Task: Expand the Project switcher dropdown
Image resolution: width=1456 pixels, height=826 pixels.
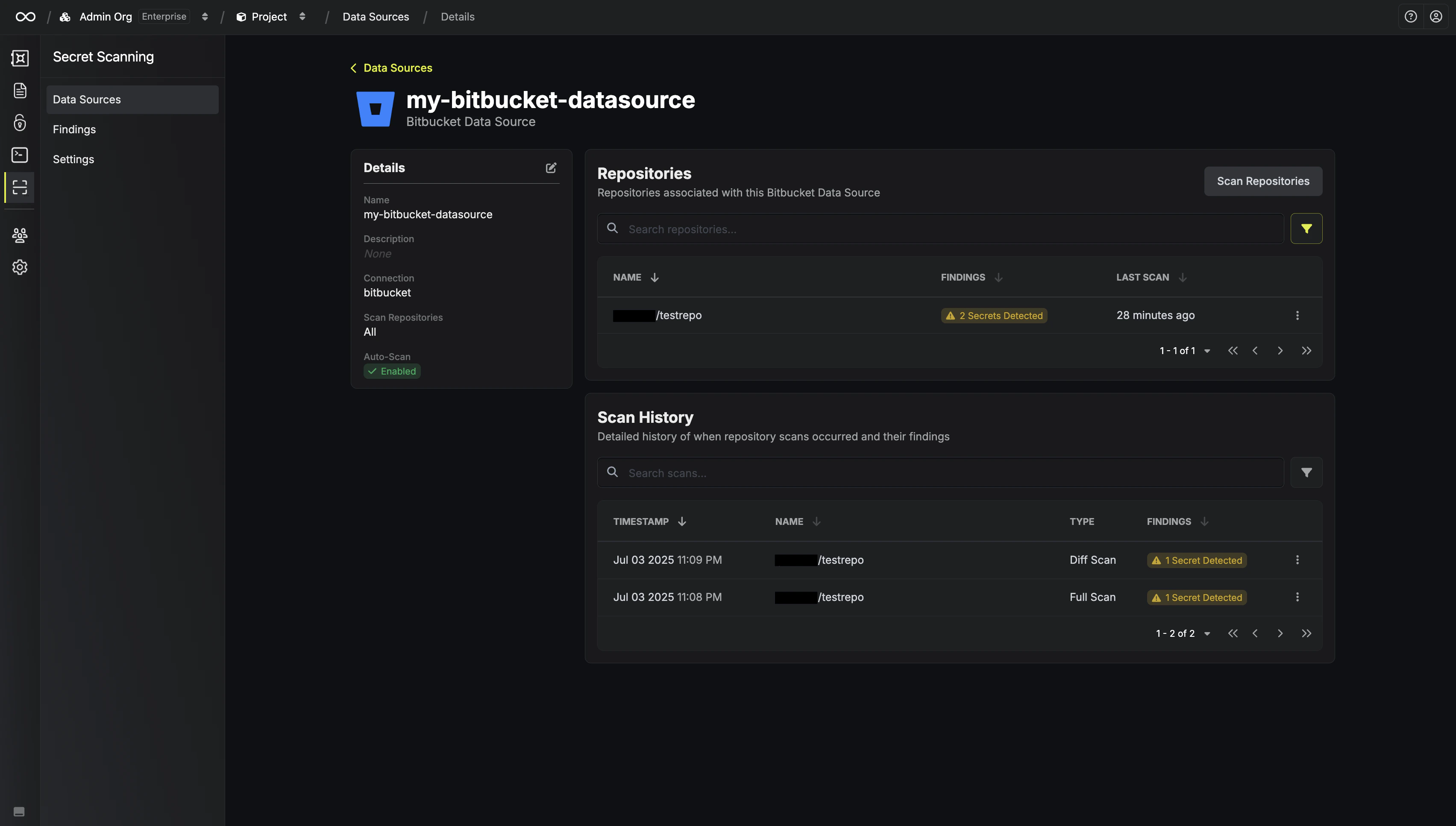Action: (302, 17)
